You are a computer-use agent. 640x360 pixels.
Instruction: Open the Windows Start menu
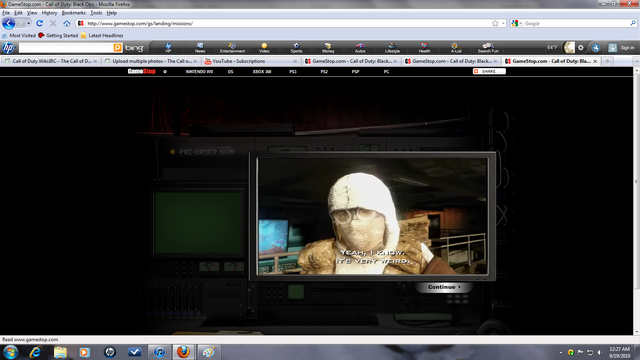coord(11,352)
